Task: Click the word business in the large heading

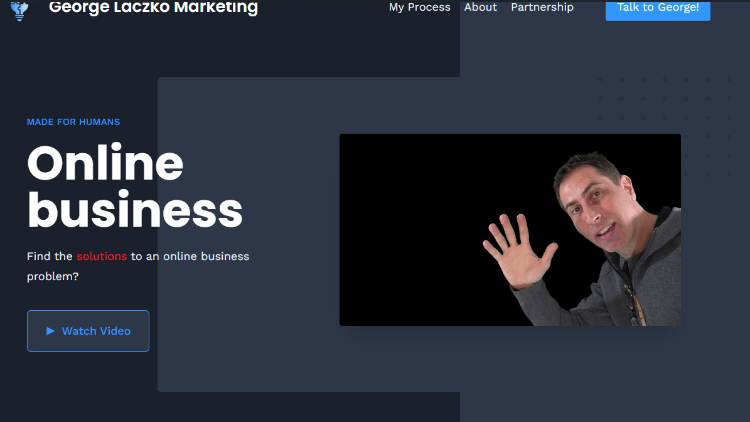Action: [135, 211]
